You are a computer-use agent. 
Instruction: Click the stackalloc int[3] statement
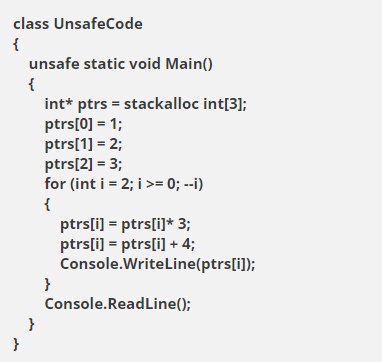pyautogui.click(x=146, y=104)
